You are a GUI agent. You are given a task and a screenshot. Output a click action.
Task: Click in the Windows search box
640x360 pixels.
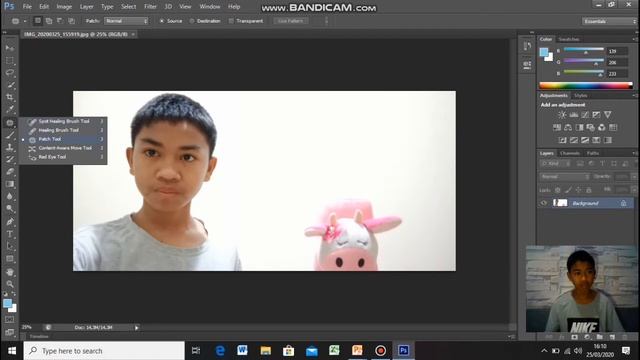[x=104, y=351]
